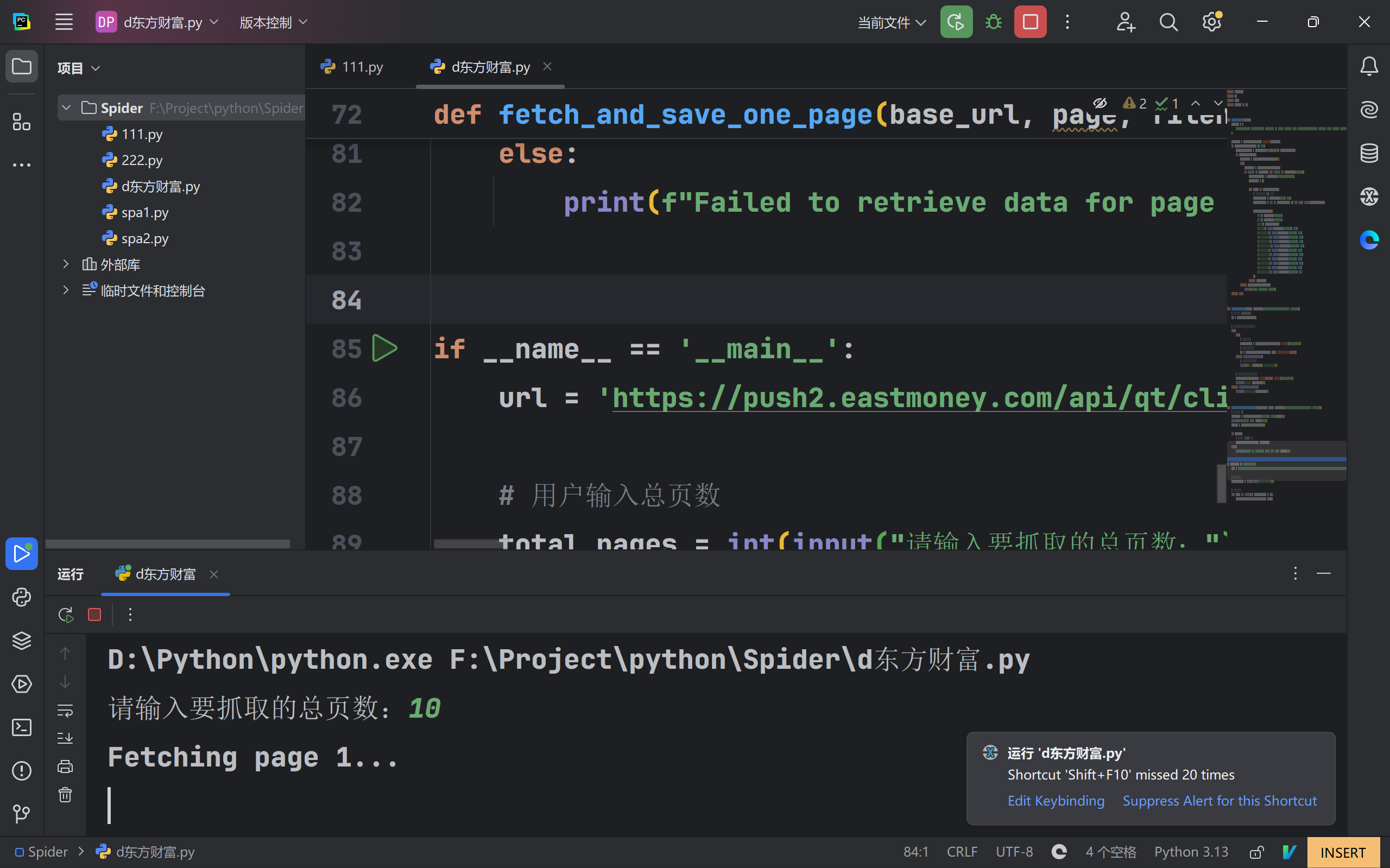Open the Notifications bell panel
The width and height of the screenshot is (1390, 868).
(x=1369, y=67)
